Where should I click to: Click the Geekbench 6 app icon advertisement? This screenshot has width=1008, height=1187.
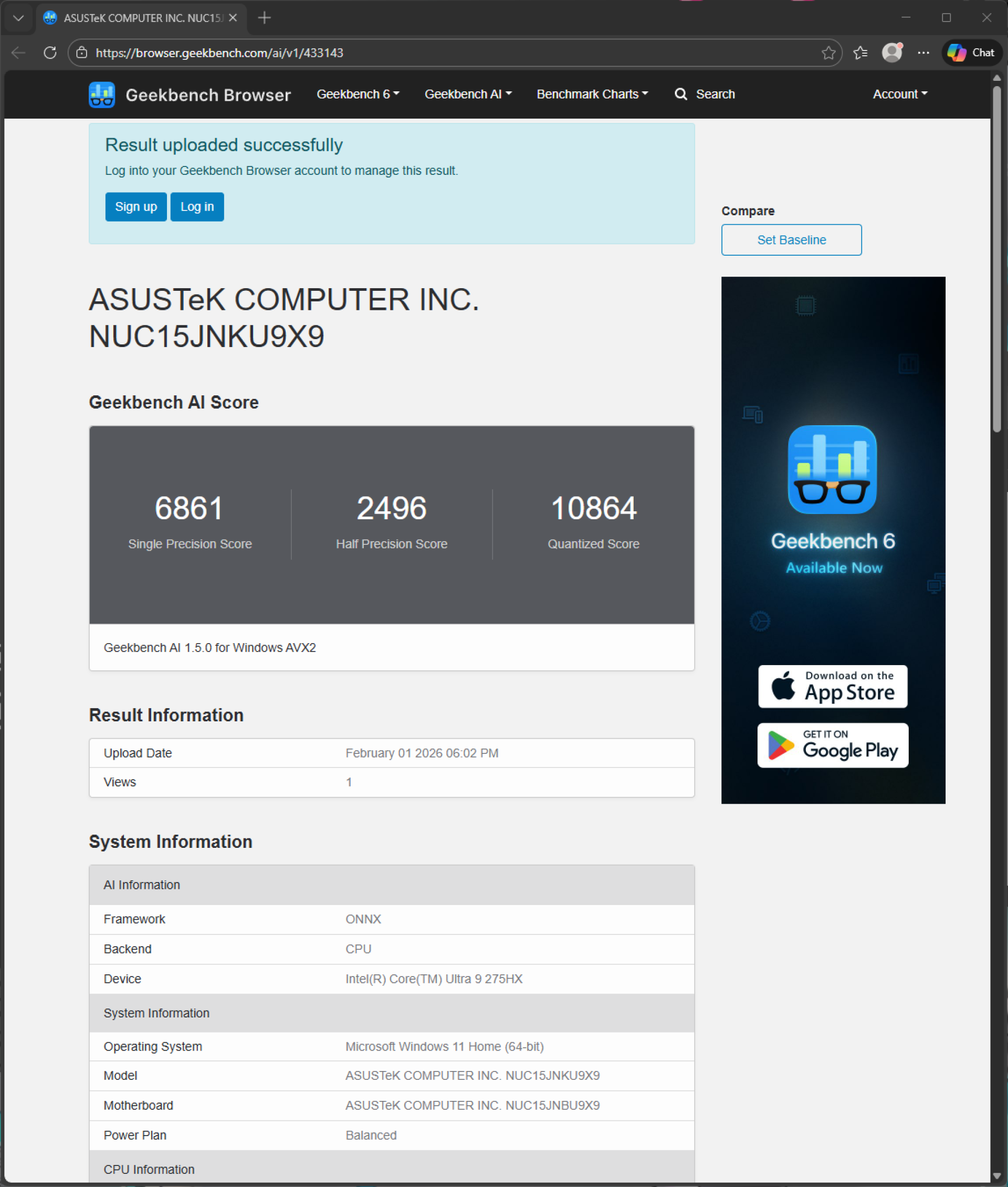pyautogui.click(x=832, y=469)
